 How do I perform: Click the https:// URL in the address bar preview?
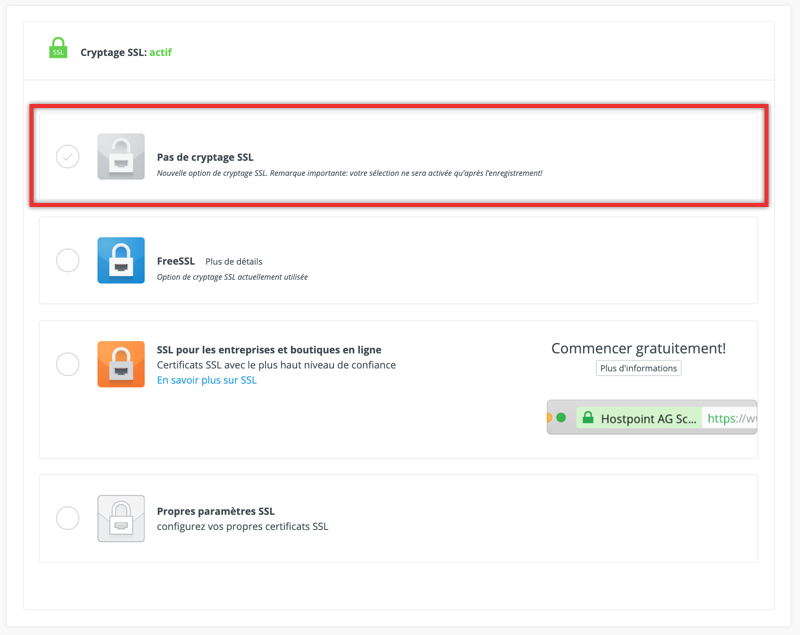pos(732,419)
